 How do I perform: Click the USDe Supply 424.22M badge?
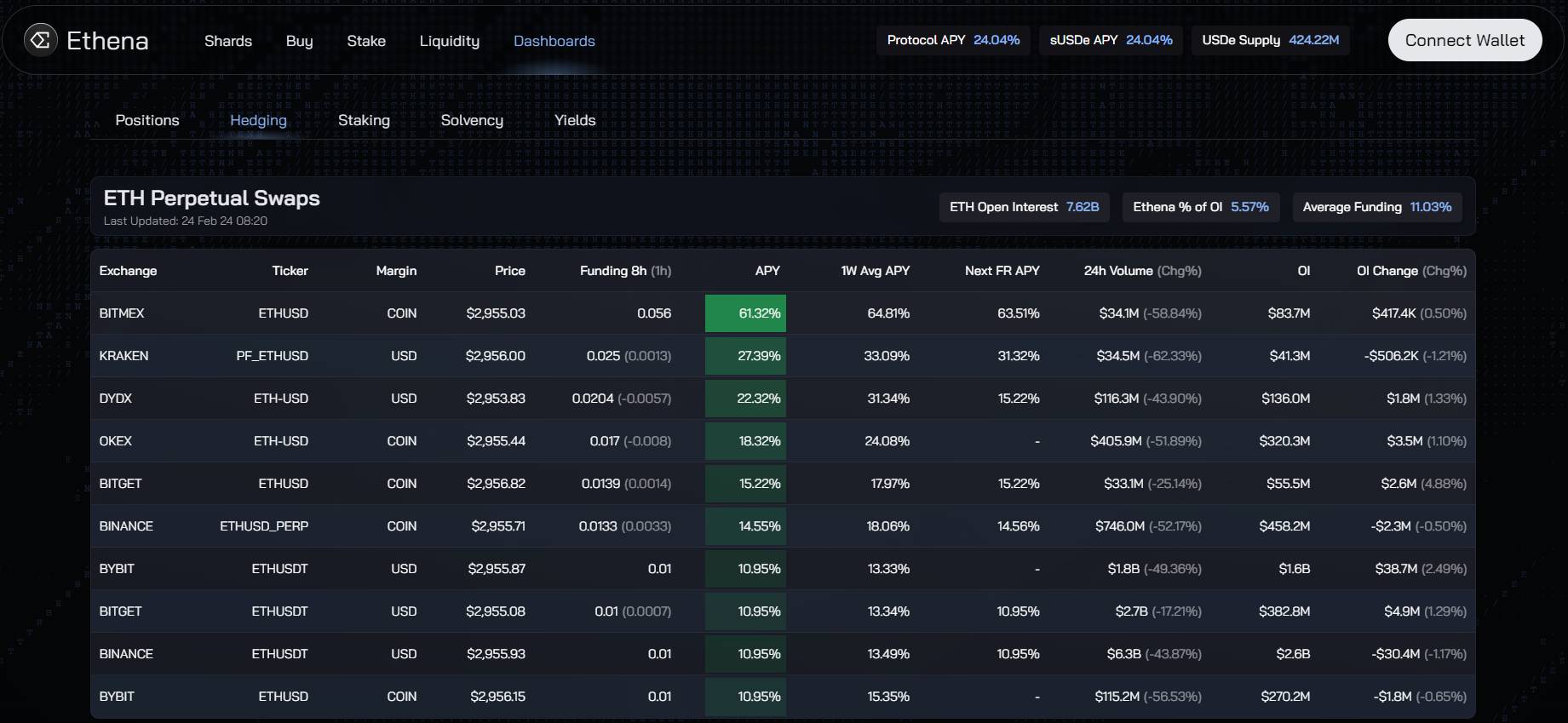click(1270, 40)
